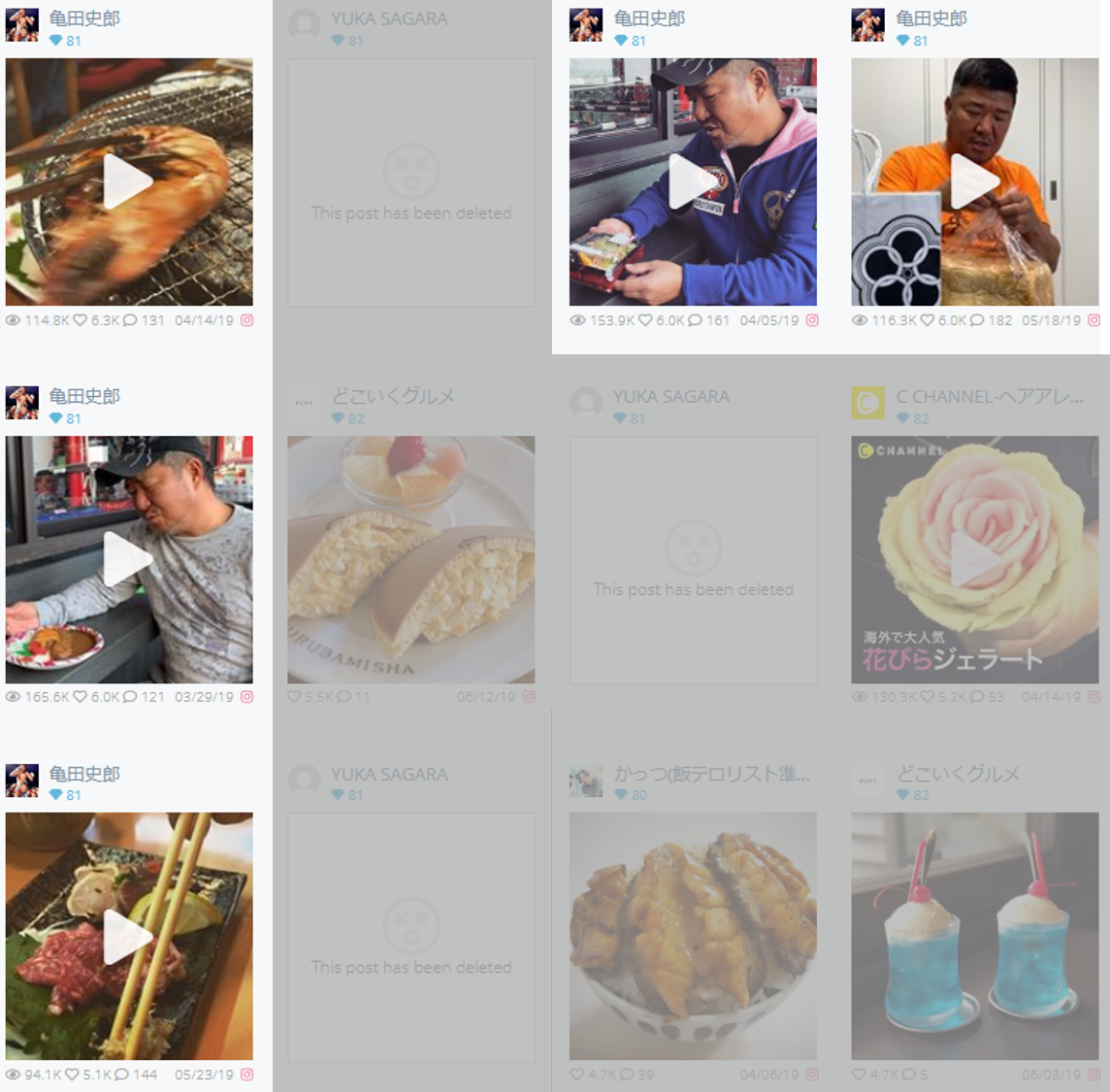The width and height of the screenshot is (1110, 1092).
Task: Click the eye views icon showing 153.9K
Action: (x=577, y=320)
